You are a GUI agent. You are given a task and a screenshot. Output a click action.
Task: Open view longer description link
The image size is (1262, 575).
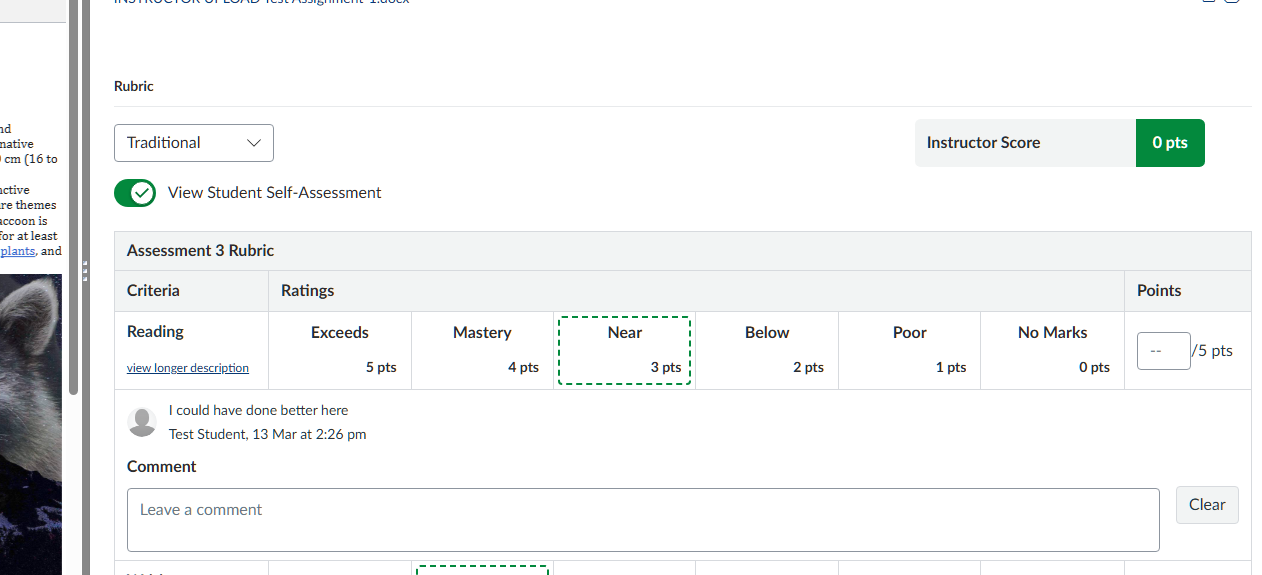(188, 368)
